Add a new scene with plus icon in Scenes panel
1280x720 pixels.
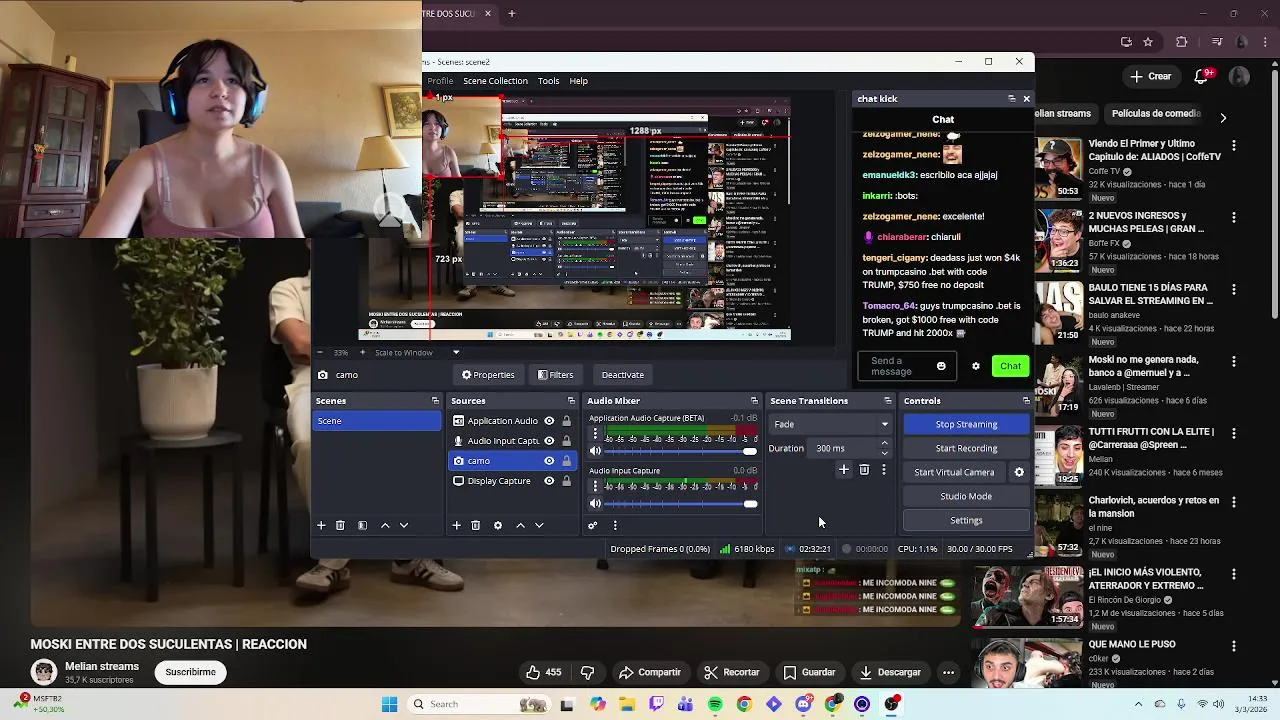321,525
